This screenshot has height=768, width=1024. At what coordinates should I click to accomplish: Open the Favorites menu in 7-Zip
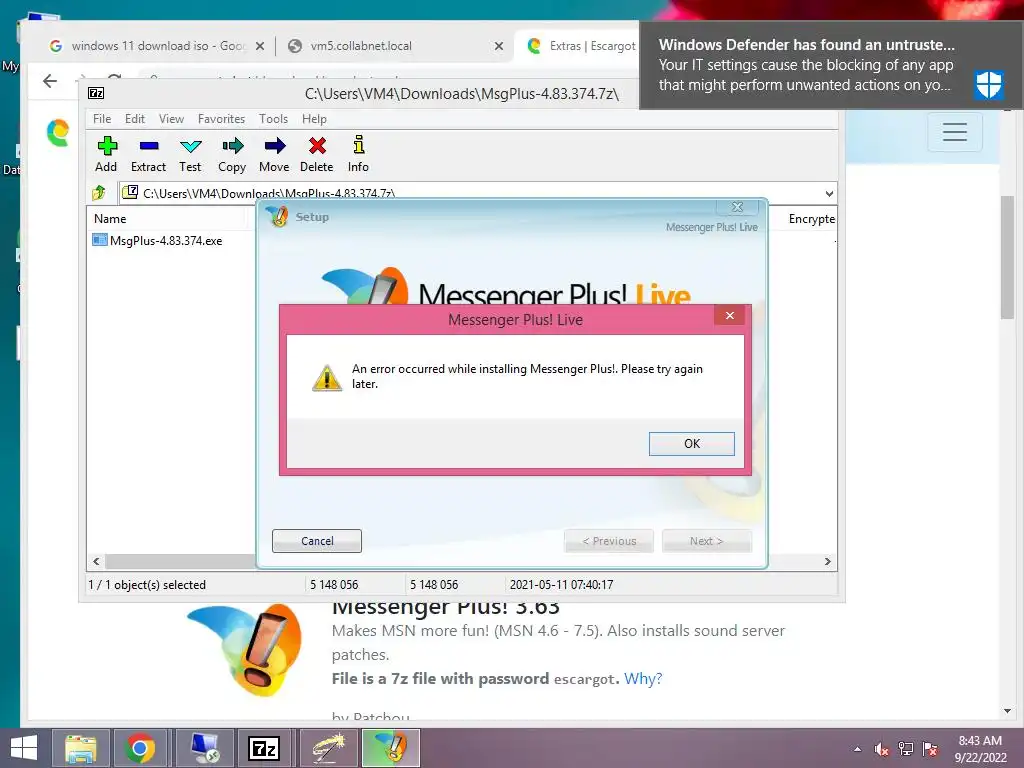tap(221, 119)
